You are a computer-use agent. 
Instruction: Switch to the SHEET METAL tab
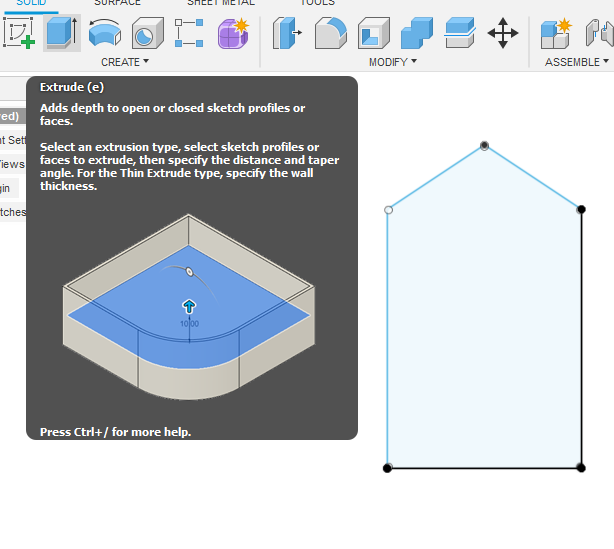(221, 3)
